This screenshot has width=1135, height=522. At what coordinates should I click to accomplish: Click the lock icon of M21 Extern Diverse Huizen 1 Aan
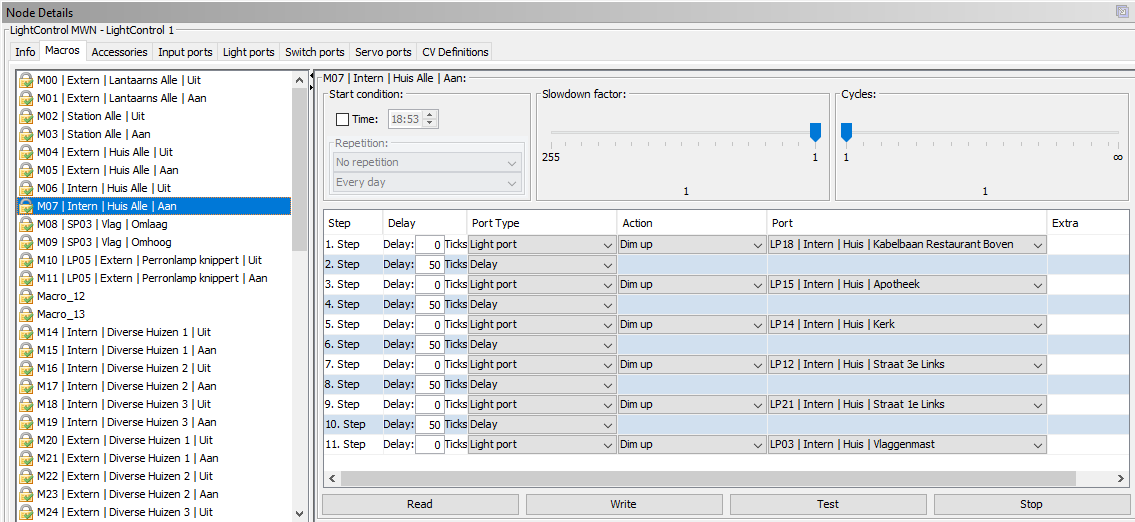pos(27,458)
